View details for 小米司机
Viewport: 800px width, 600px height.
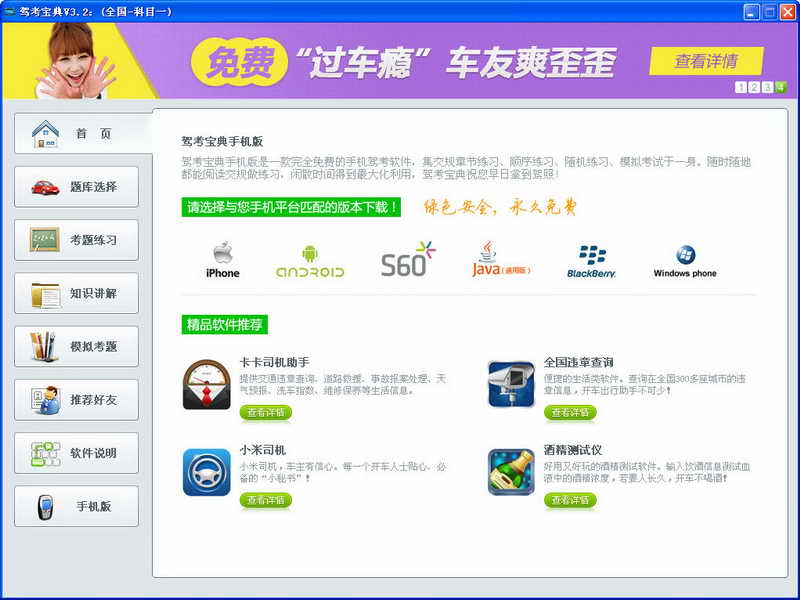pos(266,501)
